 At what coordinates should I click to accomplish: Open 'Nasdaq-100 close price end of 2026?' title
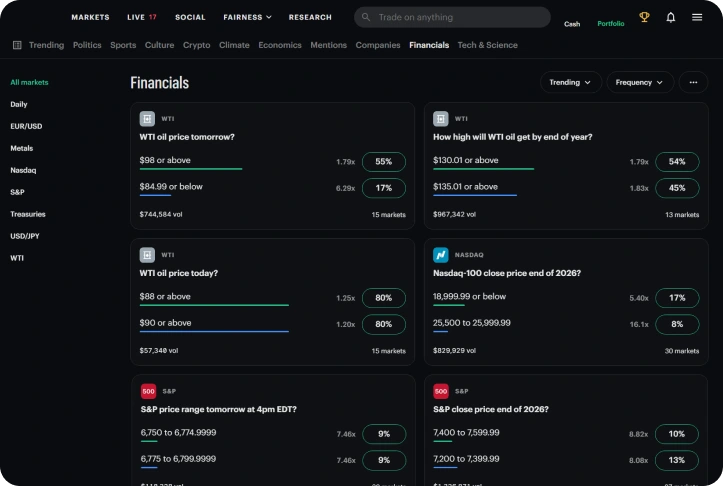click(507, 273)
